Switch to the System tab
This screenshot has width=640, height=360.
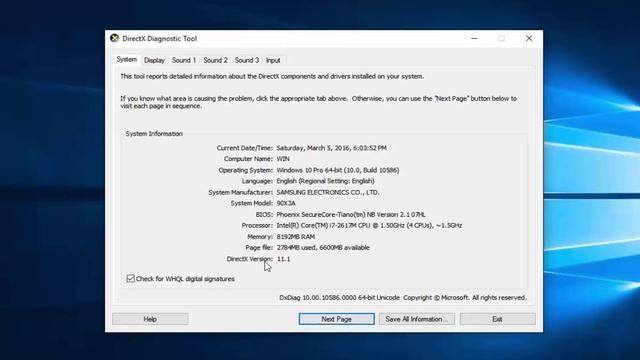(x=127, y=60)
